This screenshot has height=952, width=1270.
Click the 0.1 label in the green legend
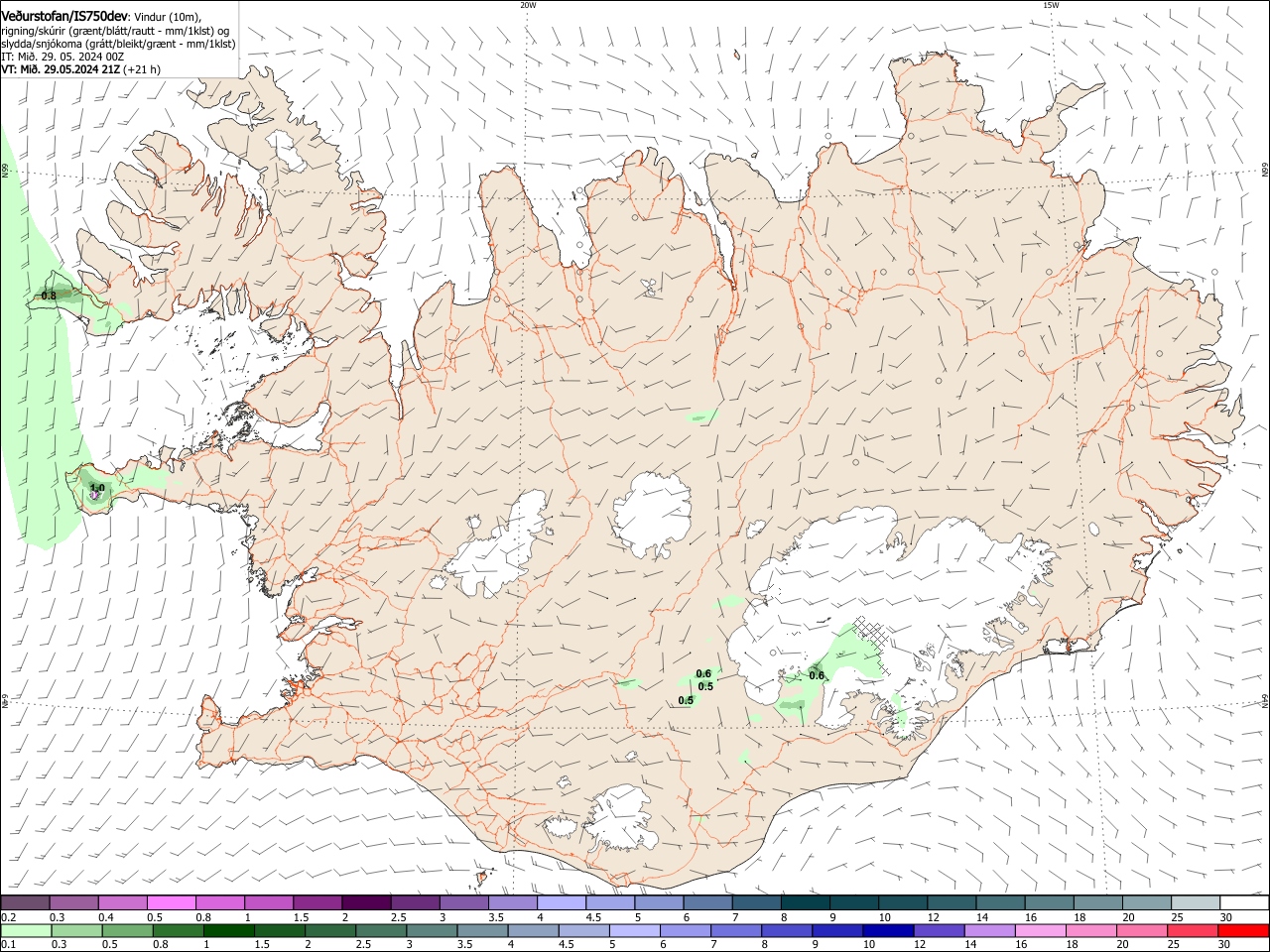(x=8, y=946)
